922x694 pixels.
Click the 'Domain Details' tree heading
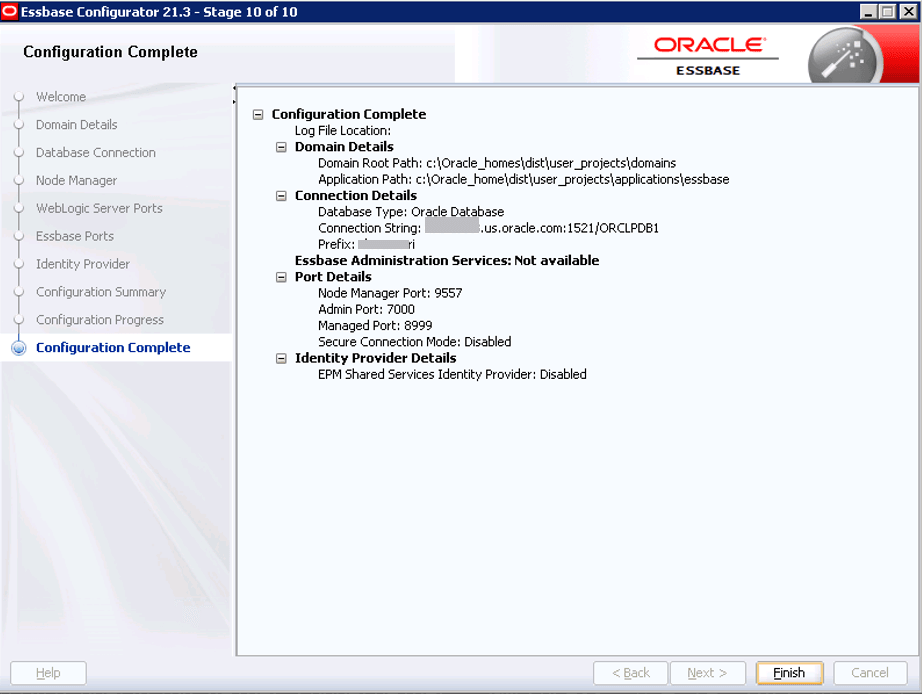[344, 147]
